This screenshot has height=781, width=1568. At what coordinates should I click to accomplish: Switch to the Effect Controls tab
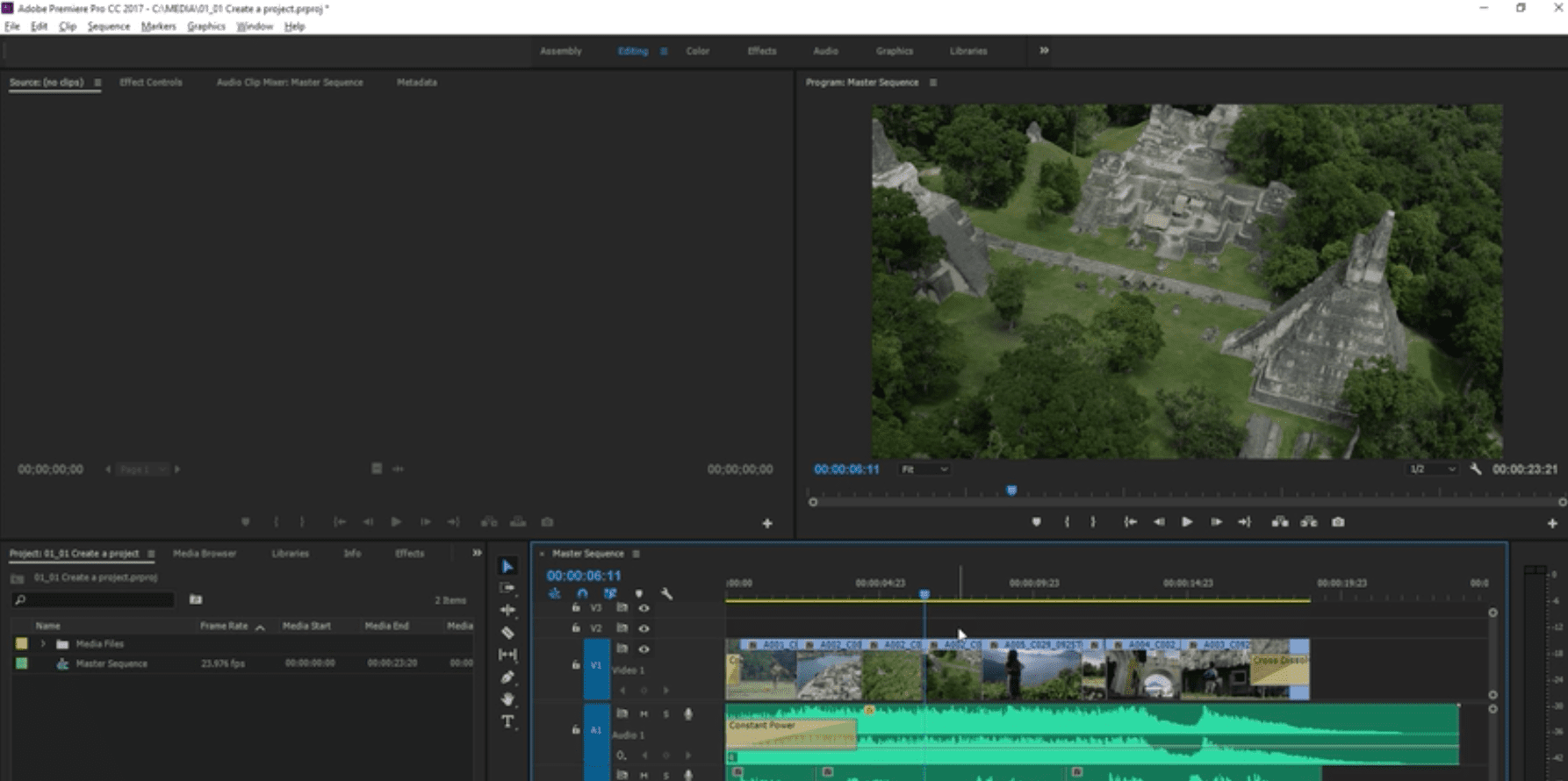click(151, 82)
